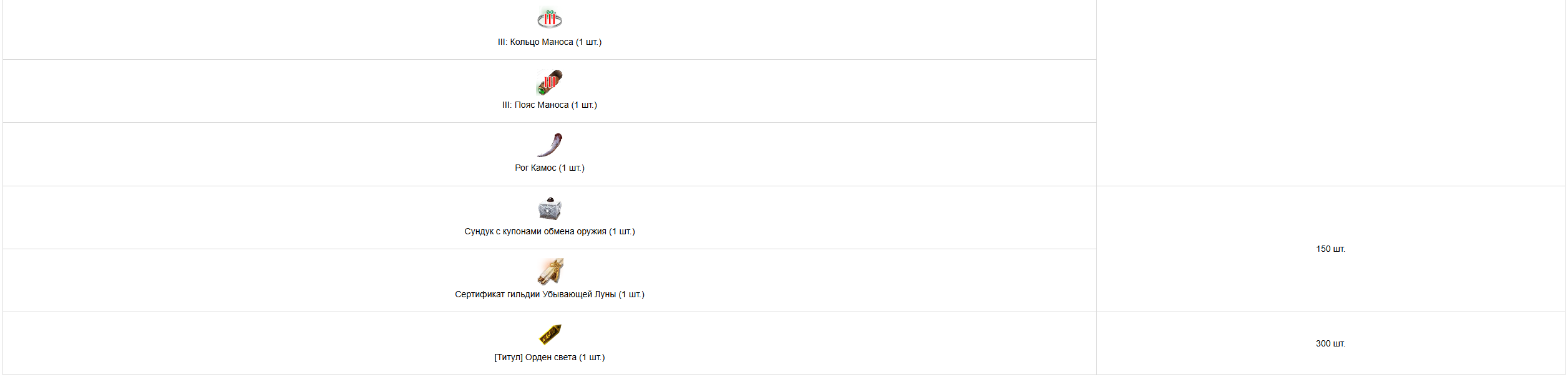Click 'Сертификат гильдии Убывающей Луны' label
Viewport: 1568px width, 377px height.
(x=535, y=294)
